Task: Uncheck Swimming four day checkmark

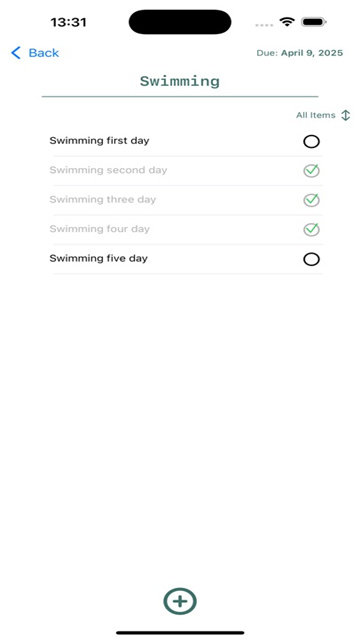Action: point(311,229)
